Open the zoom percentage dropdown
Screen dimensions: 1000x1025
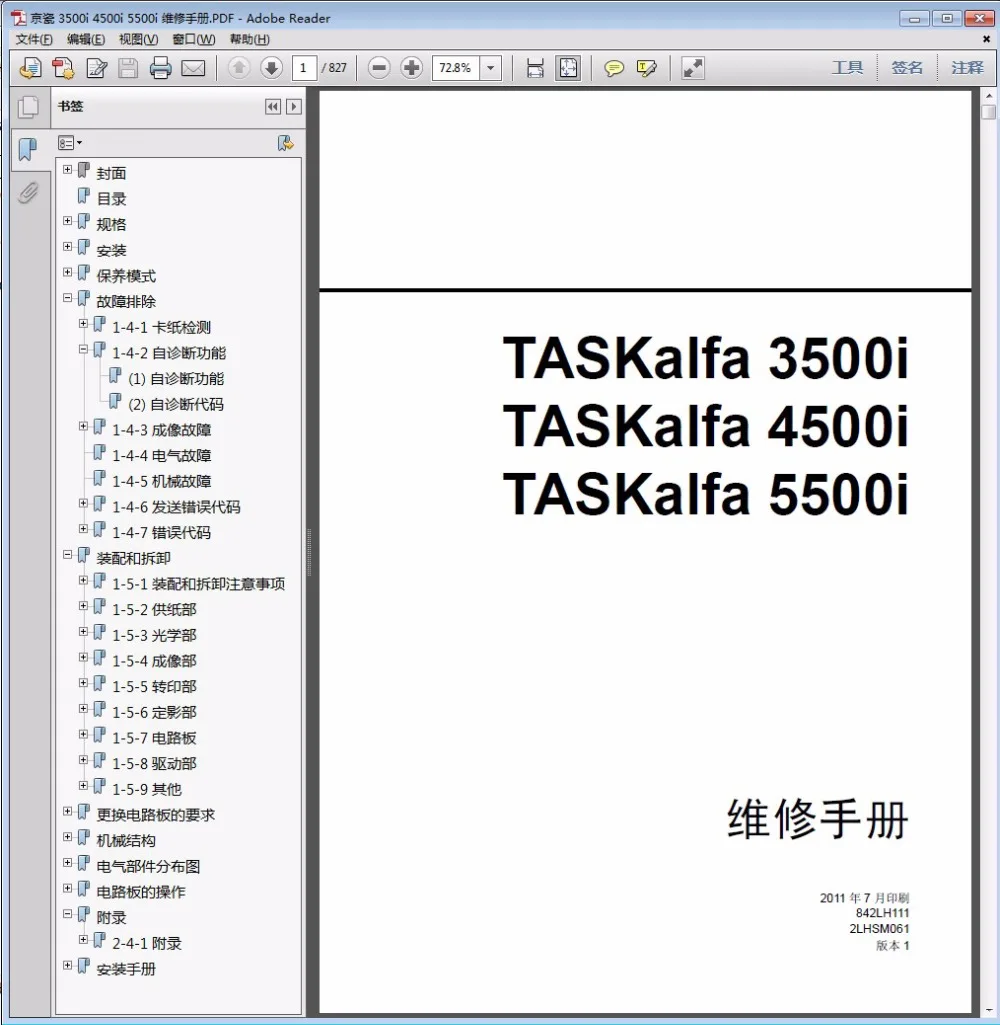[491, 68]
